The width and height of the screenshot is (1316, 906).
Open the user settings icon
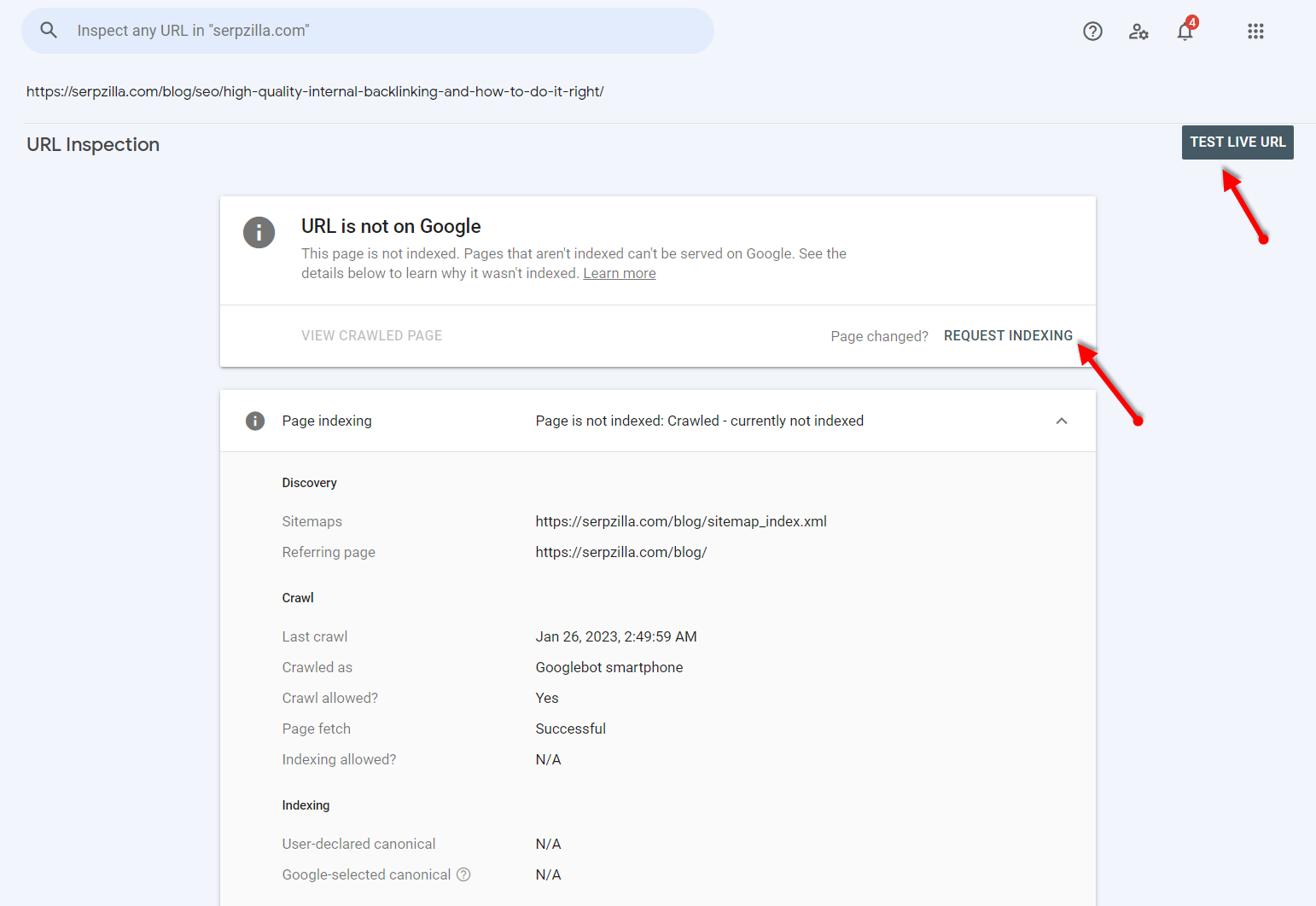tap(1138, 32)
